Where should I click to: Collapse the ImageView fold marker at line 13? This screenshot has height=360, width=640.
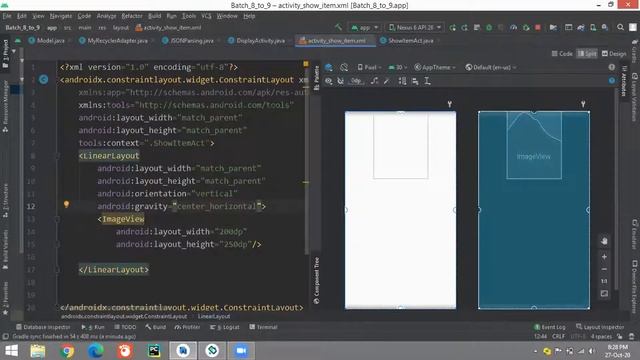pos(58,219)
